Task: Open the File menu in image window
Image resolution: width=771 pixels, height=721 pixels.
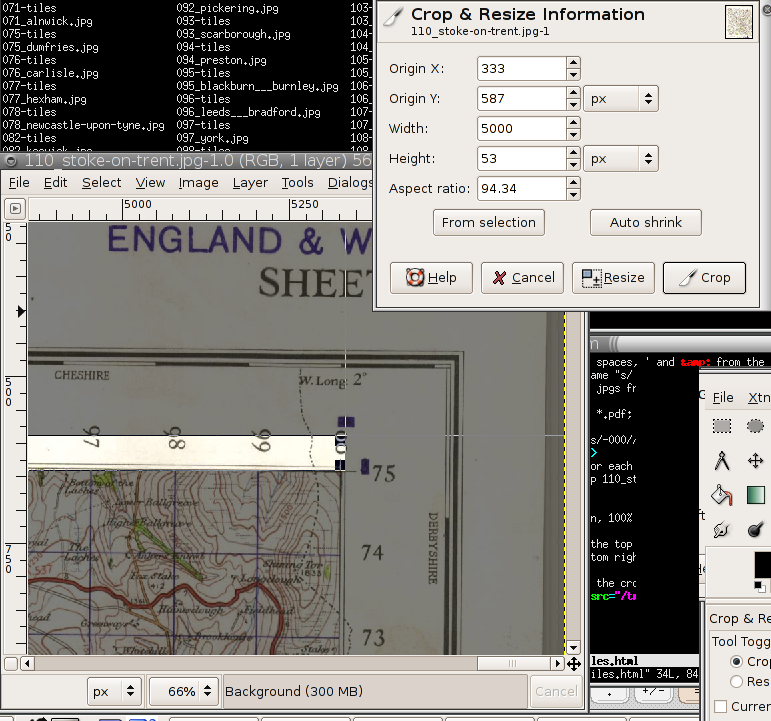Action: 19,182
